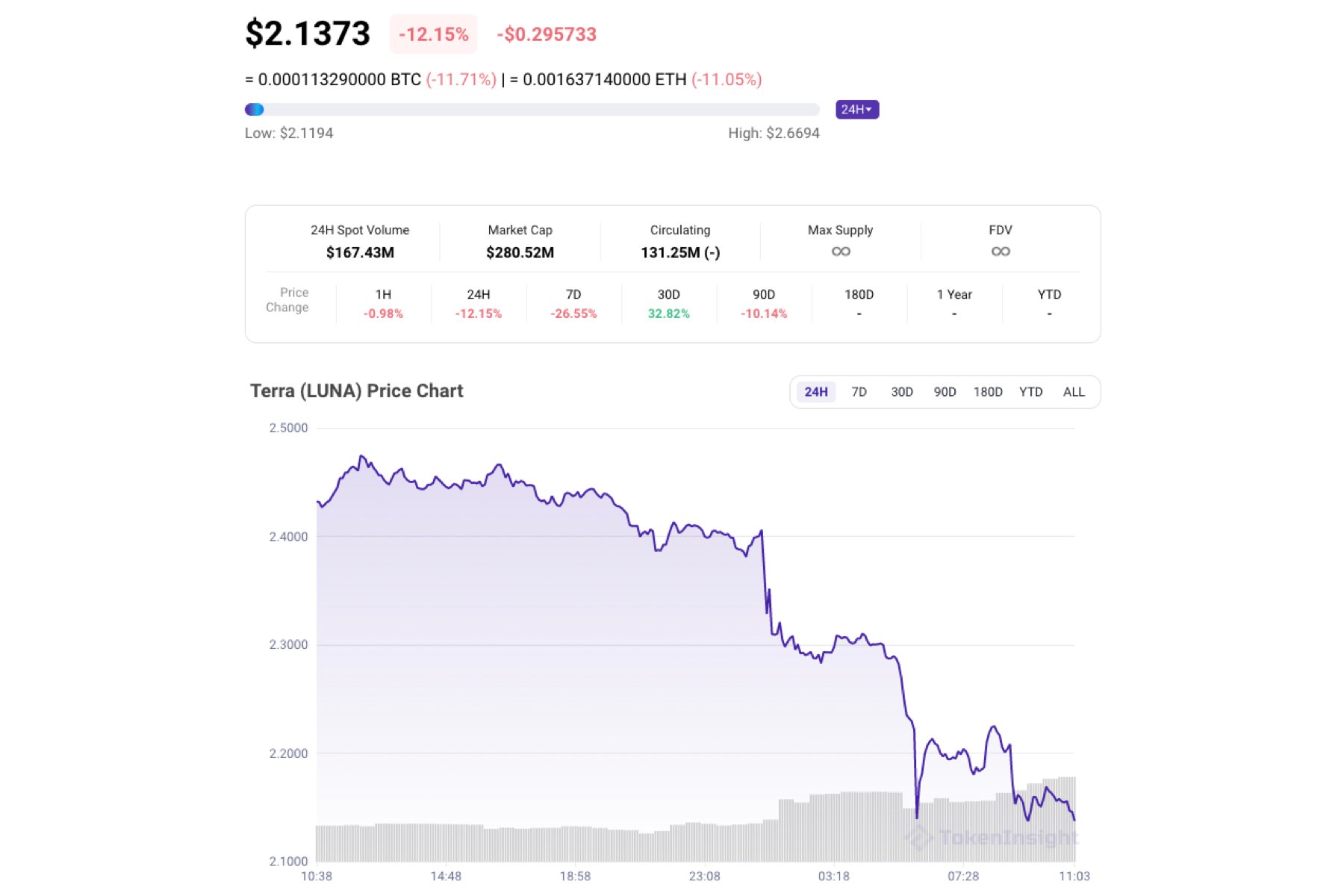This screenshot has height=896, width=1344.
Task: Select the 7D price change value -26.55%
Action: (573, 314)
